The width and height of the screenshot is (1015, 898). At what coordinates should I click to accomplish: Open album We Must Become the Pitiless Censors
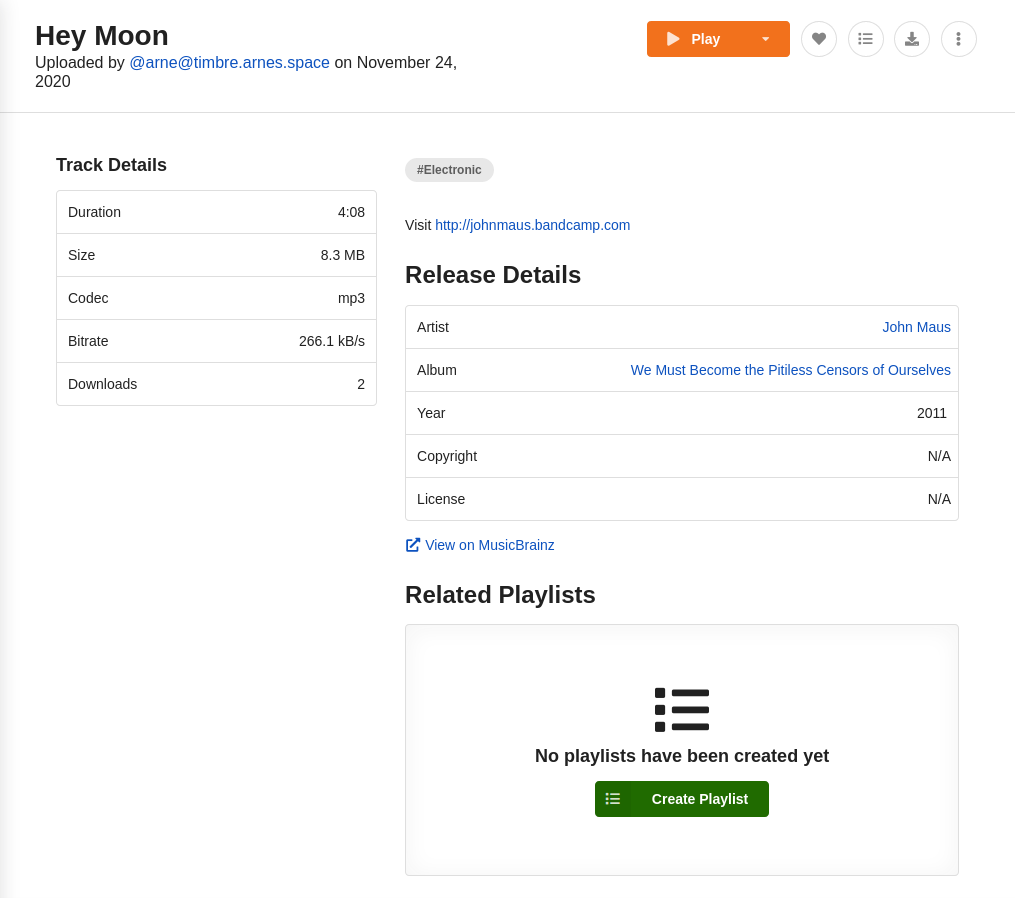[x=790, y=370]
